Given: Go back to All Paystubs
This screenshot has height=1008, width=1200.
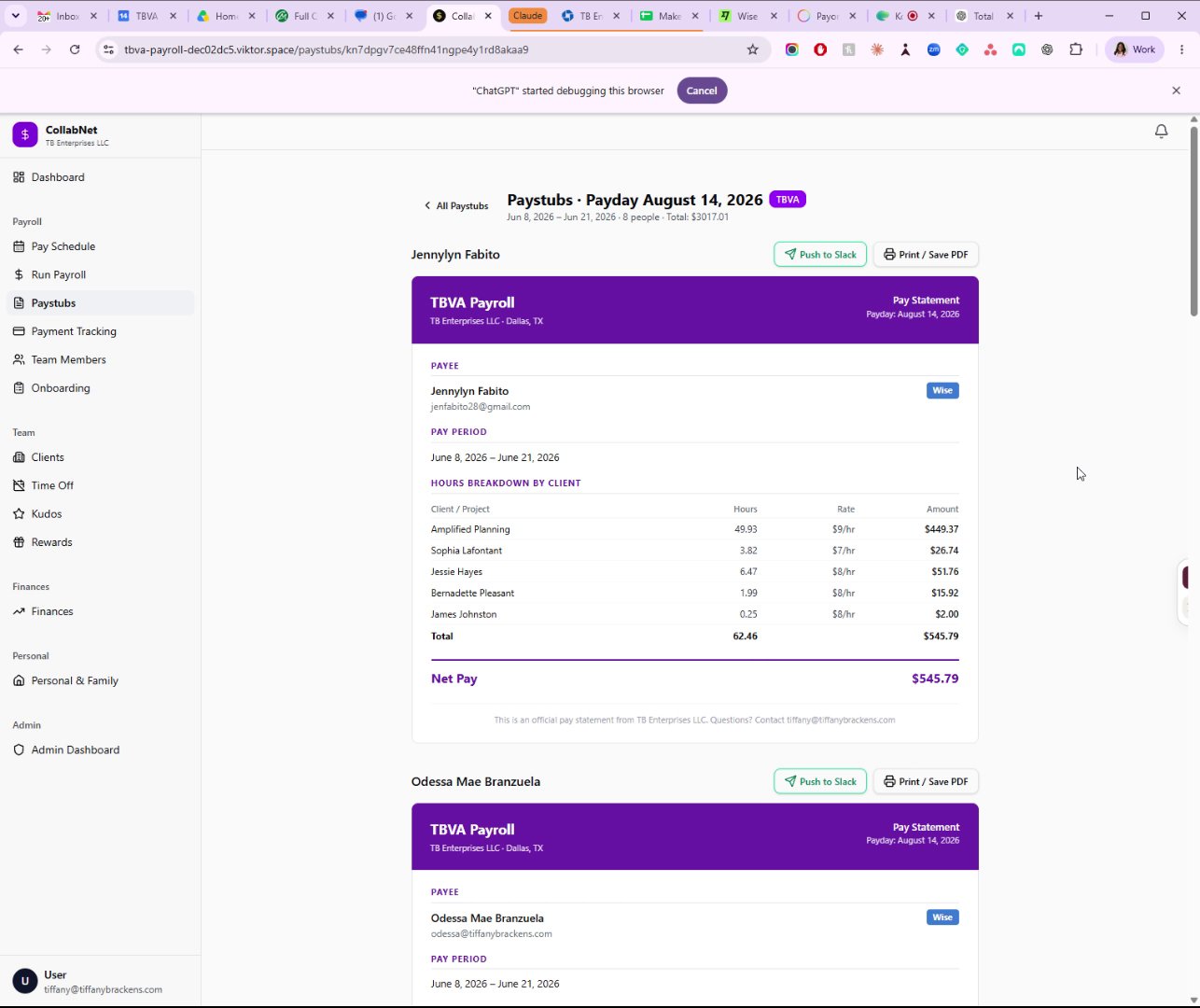Looking at the screenshot, I should pos(456,205).
